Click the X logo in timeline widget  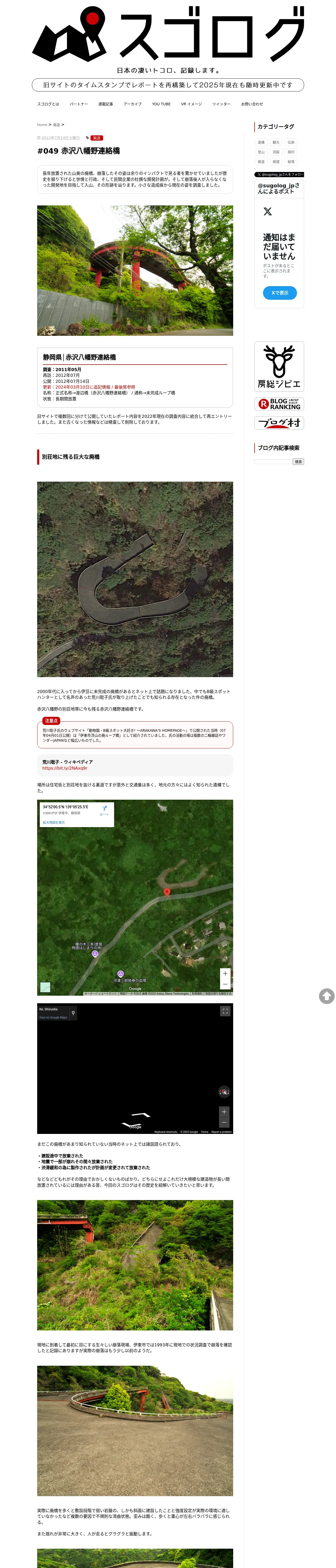(x=268, y=212)
